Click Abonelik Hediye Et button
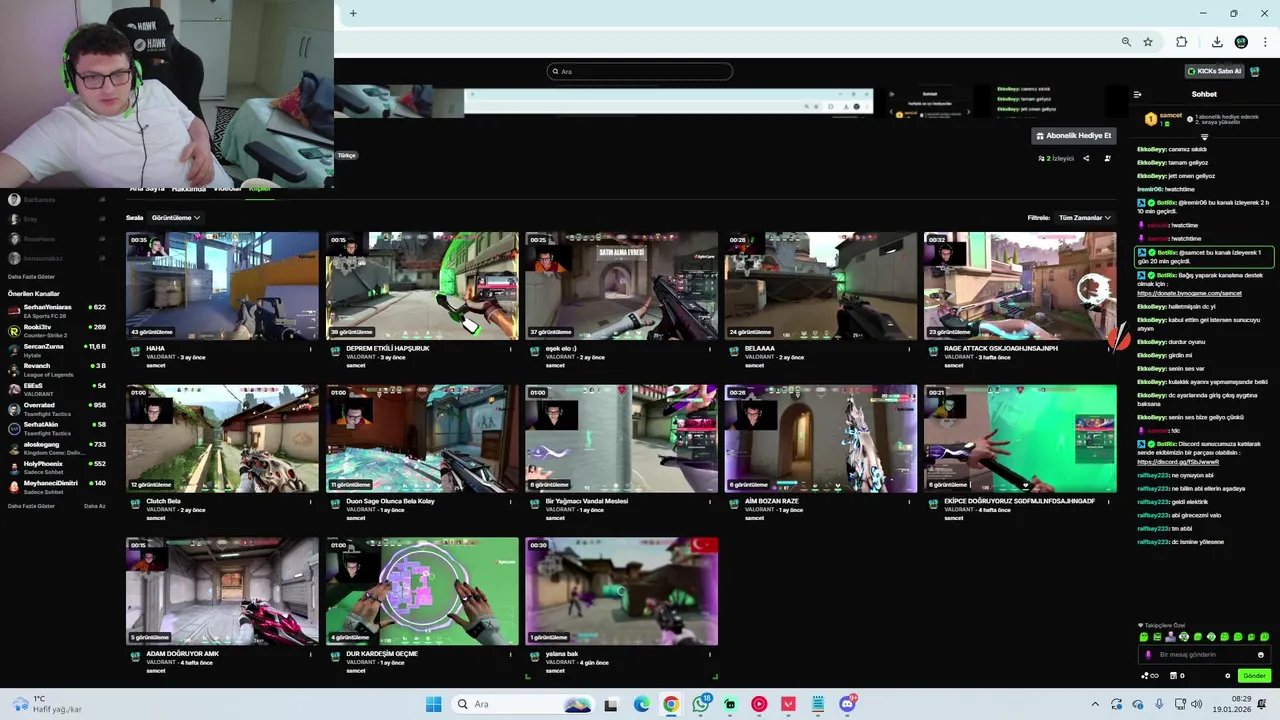The image size is (1280, 720). point(1073,135)
